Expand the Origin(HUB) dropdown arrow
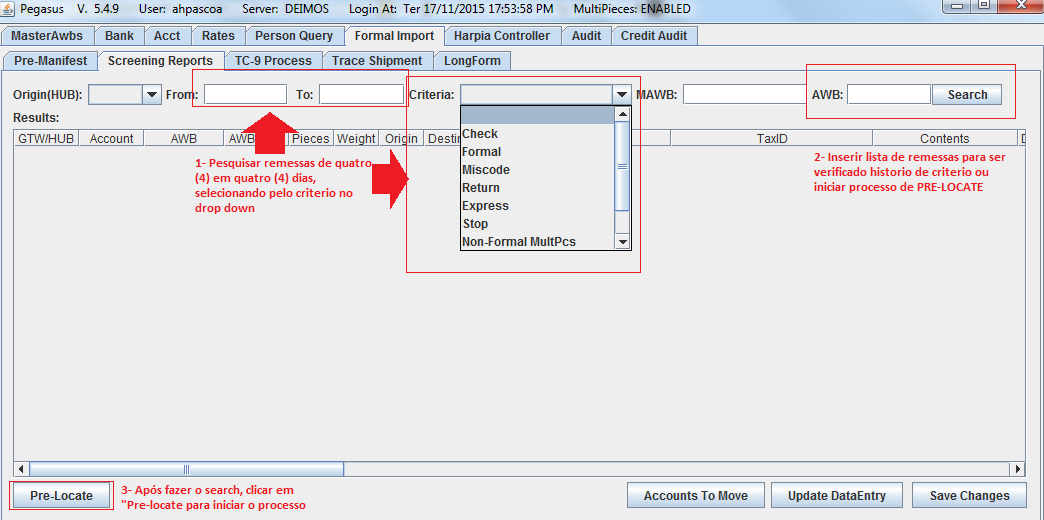The height and width of the screenshot is (520, 1044). tap(152, 95)
